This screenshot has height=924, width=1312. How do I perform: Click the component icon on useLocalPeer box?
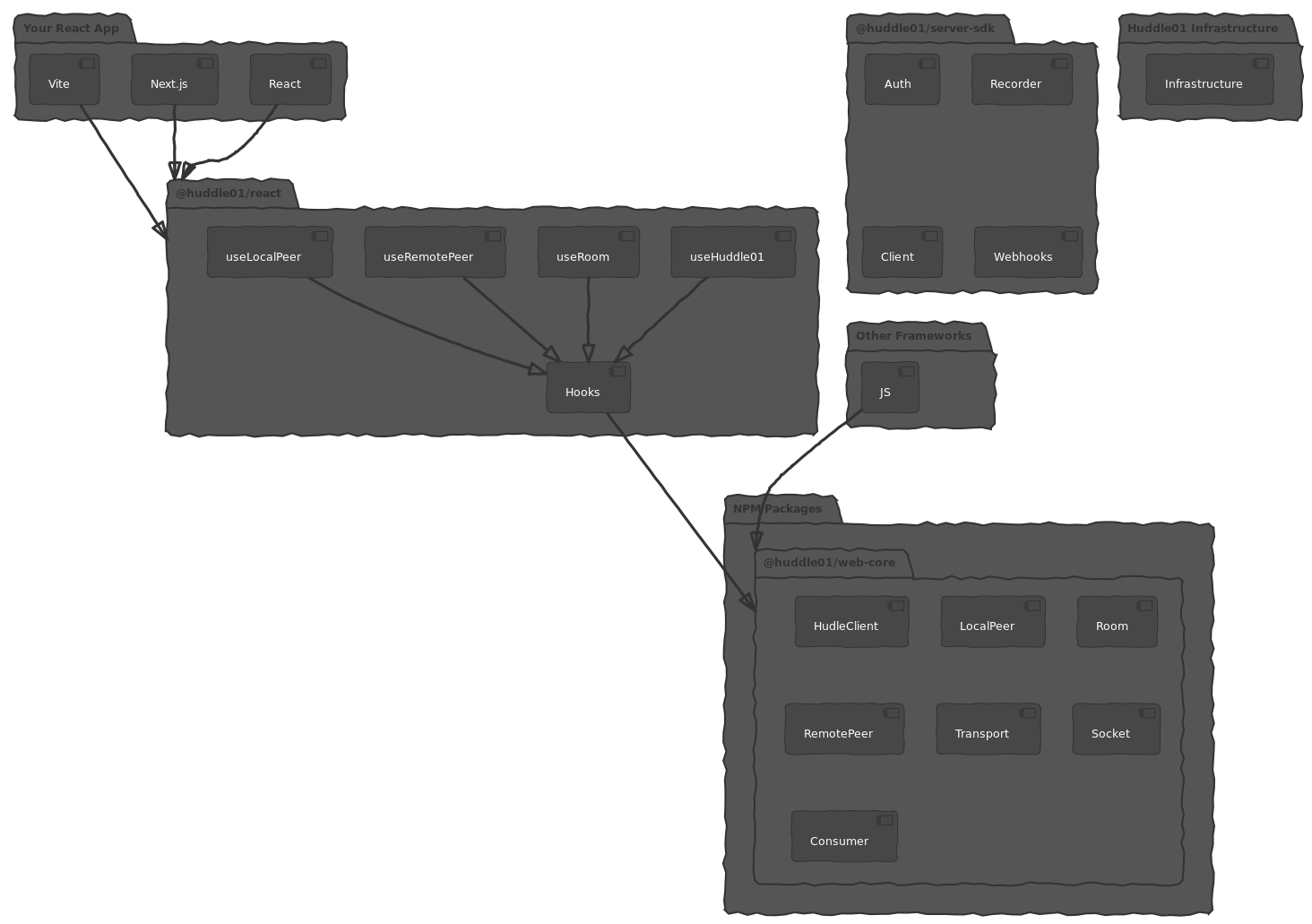pyautogui.click(x=320, y=237)
